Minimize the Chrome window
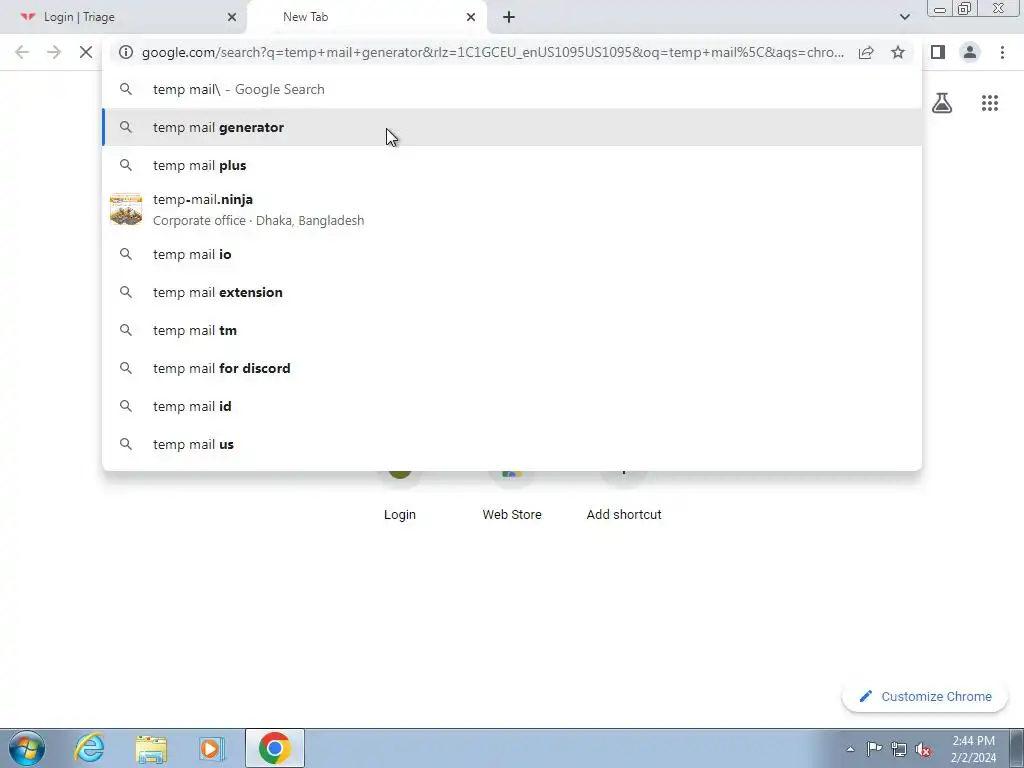 click(x=940, y=9)
